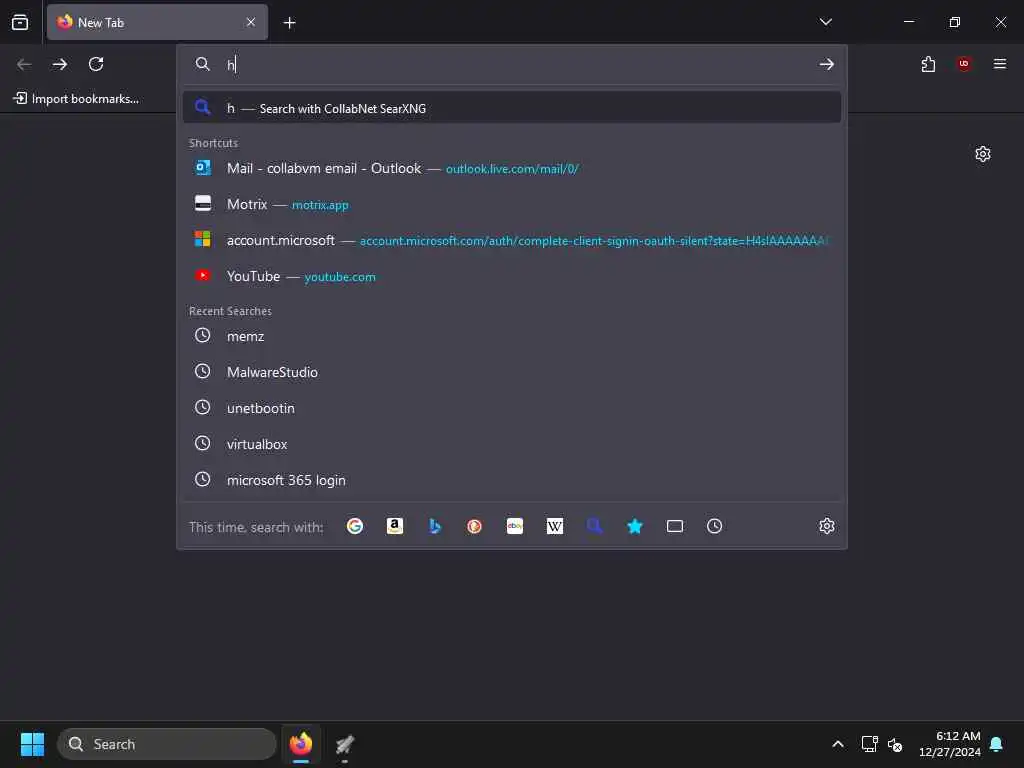The height and width of the screenshot is (768, 1024).
Task: Select recent search memz
Action: (x=512, y=336)
